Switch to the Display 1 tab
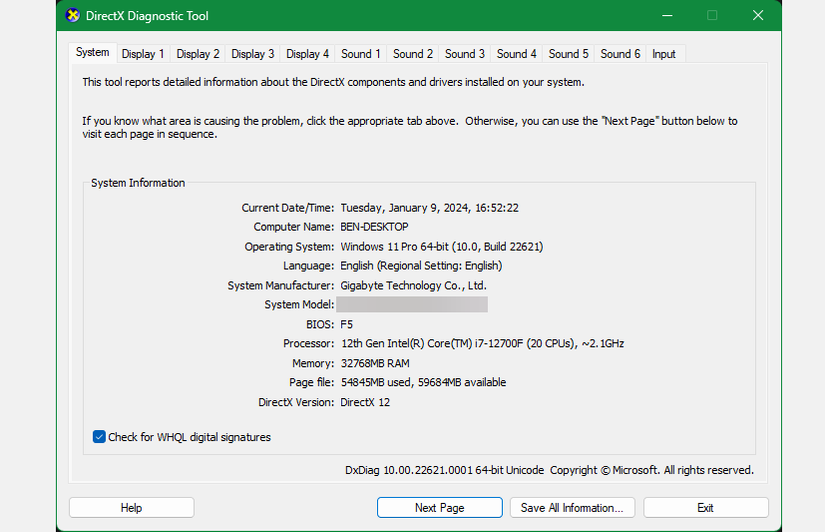 pyautogui.click(x=143, y=54)
